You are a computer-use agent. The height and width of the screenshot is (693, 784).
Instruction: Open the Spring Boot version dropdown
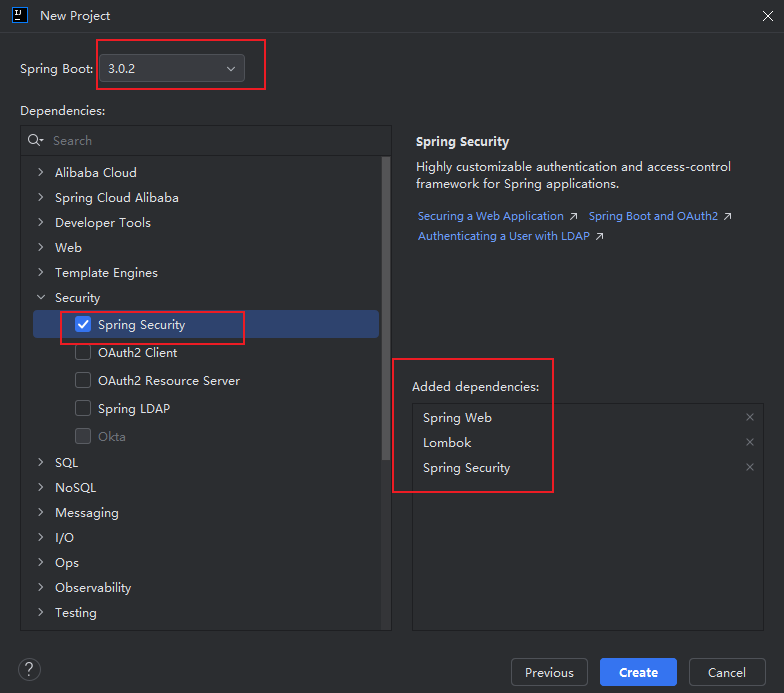point(172,68)
